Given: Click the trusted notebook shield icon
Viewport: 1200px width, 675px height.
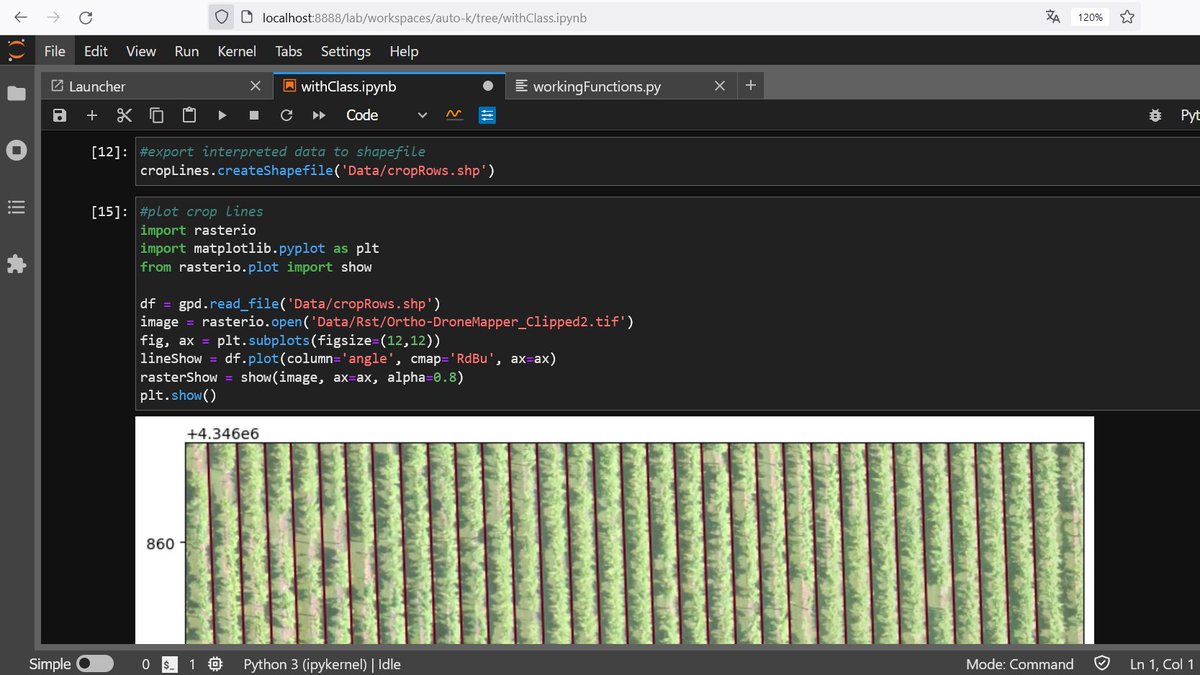Looking at the screenshot, I should click(x=1102, y=664).
